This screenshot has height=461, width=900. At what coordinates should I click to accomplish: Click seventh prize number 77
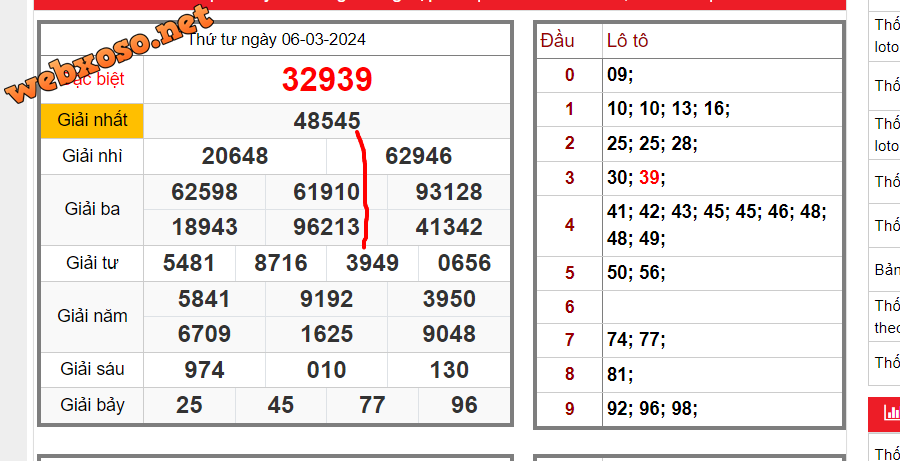(x=372, y=405)
